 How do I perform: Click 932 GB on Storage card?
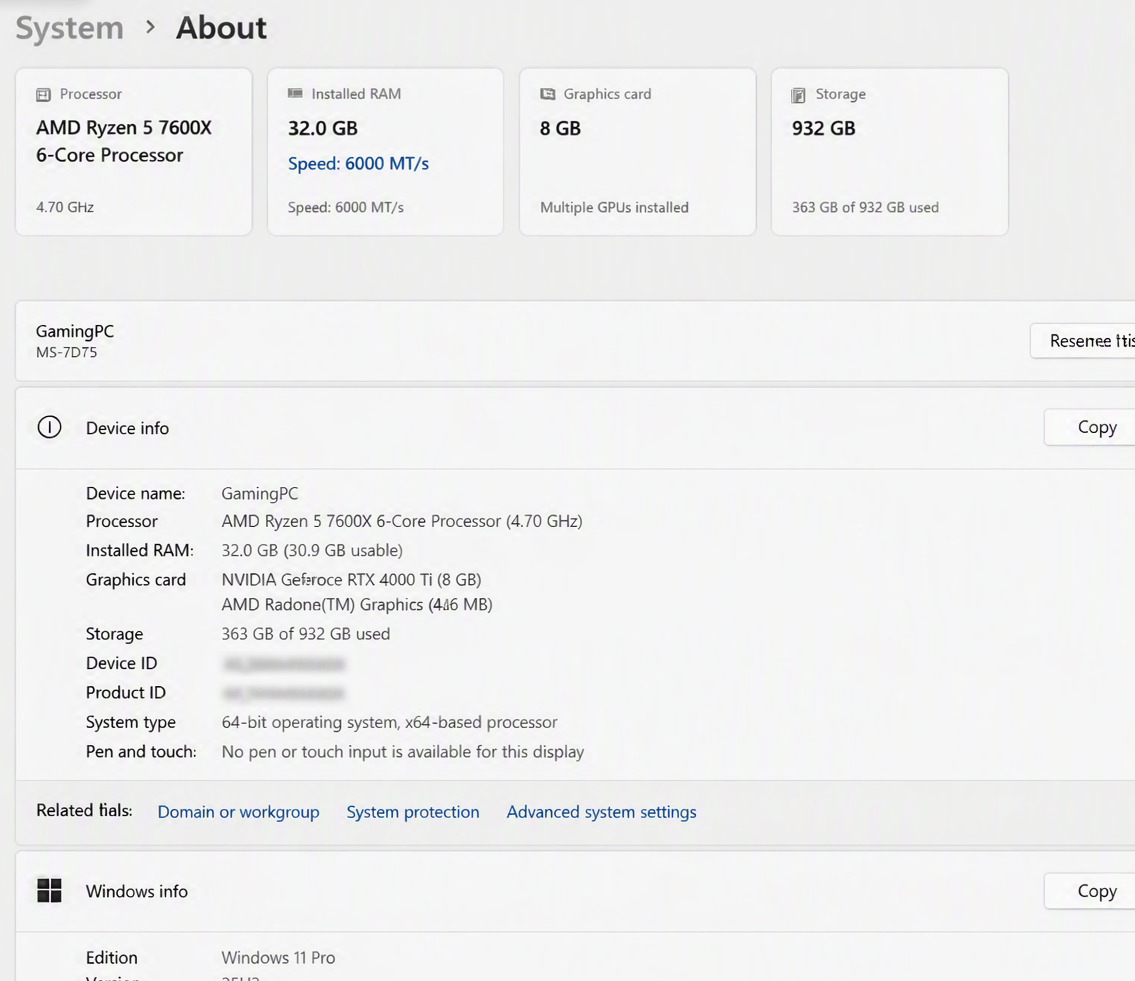point(823,128)
